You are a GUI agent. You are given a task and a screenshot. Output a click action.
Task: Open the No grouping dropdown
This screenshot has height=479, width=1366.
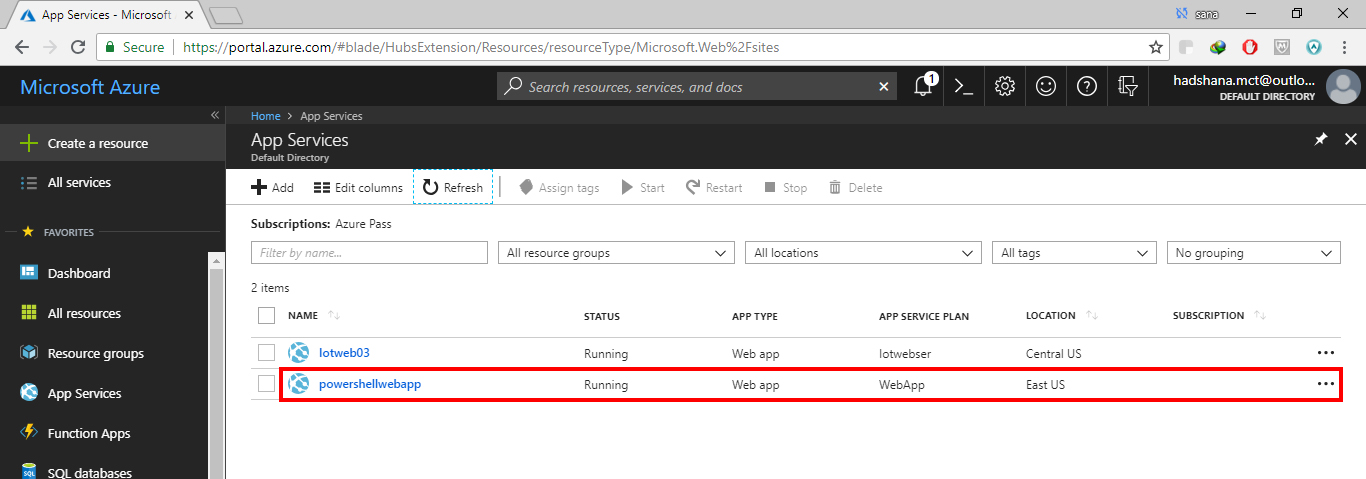1254,253
